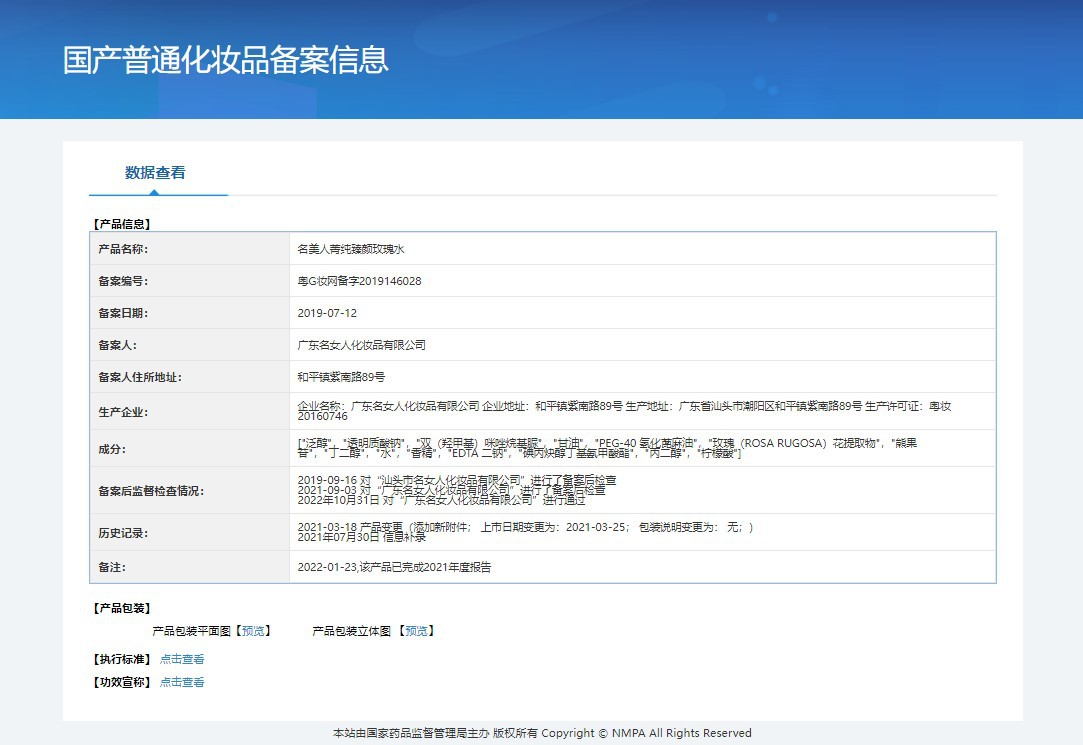Click the 备注 row label
The image size is (1083, 745).
point(112,568)
